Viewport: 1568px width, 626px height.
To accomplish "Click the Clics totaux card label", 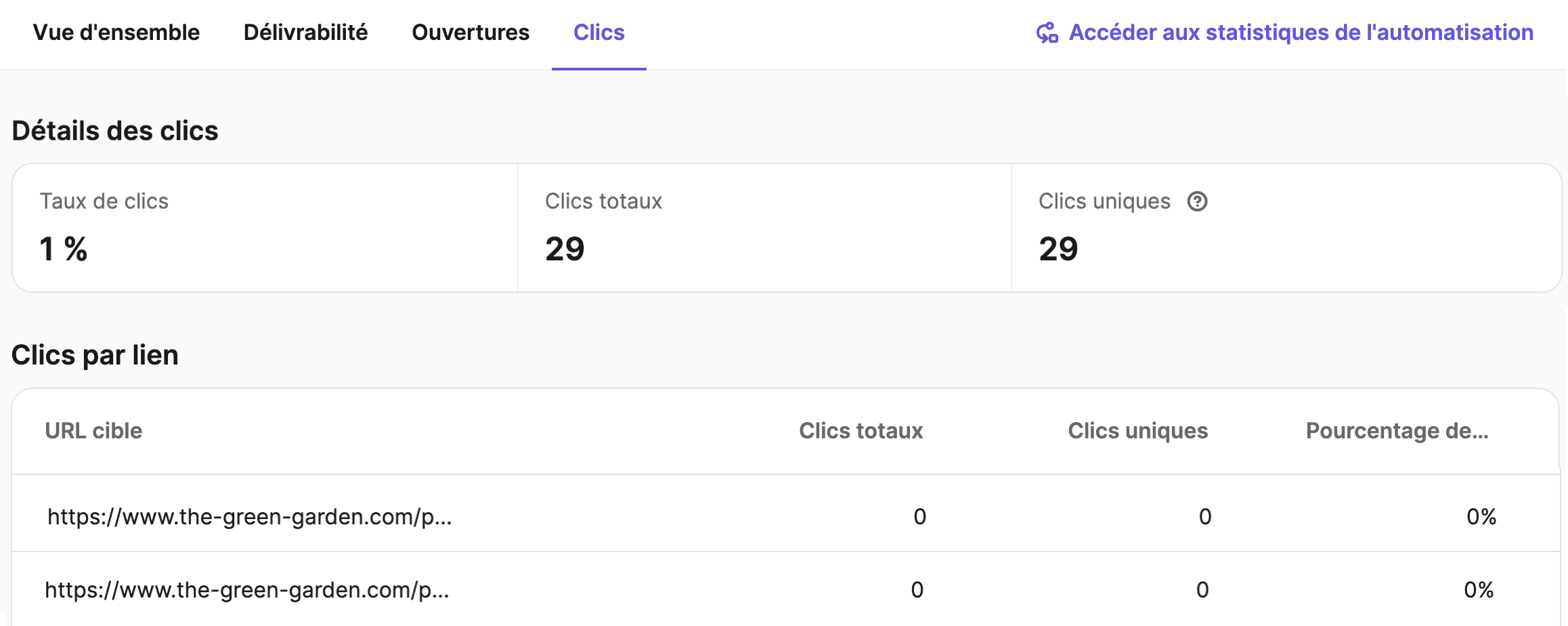I will tap(603, 201).
